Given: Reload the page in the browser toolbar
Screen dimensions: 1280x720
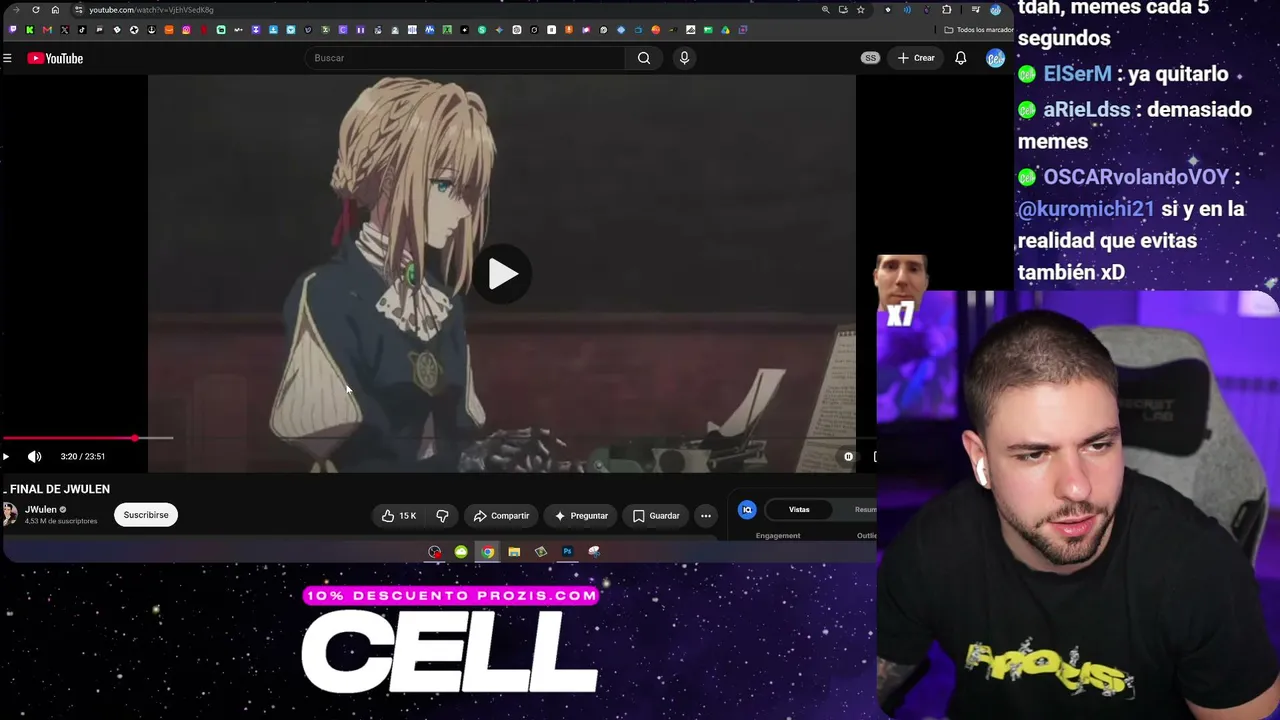Looking at the screenshot, I should tap(36, 10).
